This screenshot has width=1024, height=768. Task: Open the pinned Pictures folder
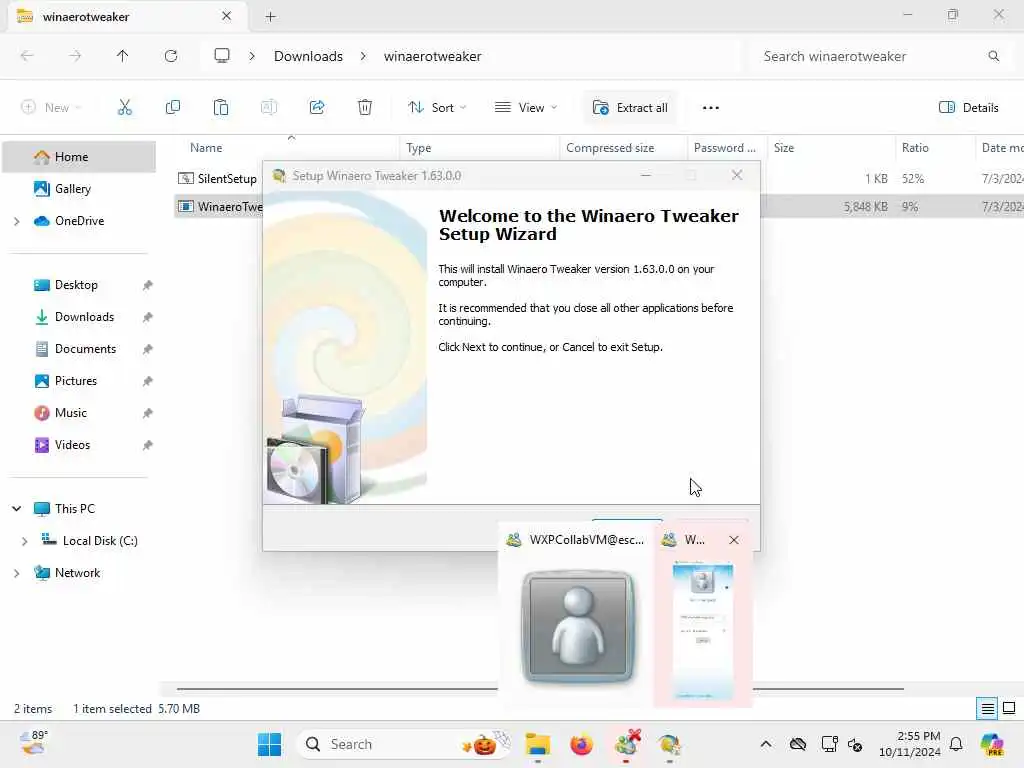(x=78, y=381)
